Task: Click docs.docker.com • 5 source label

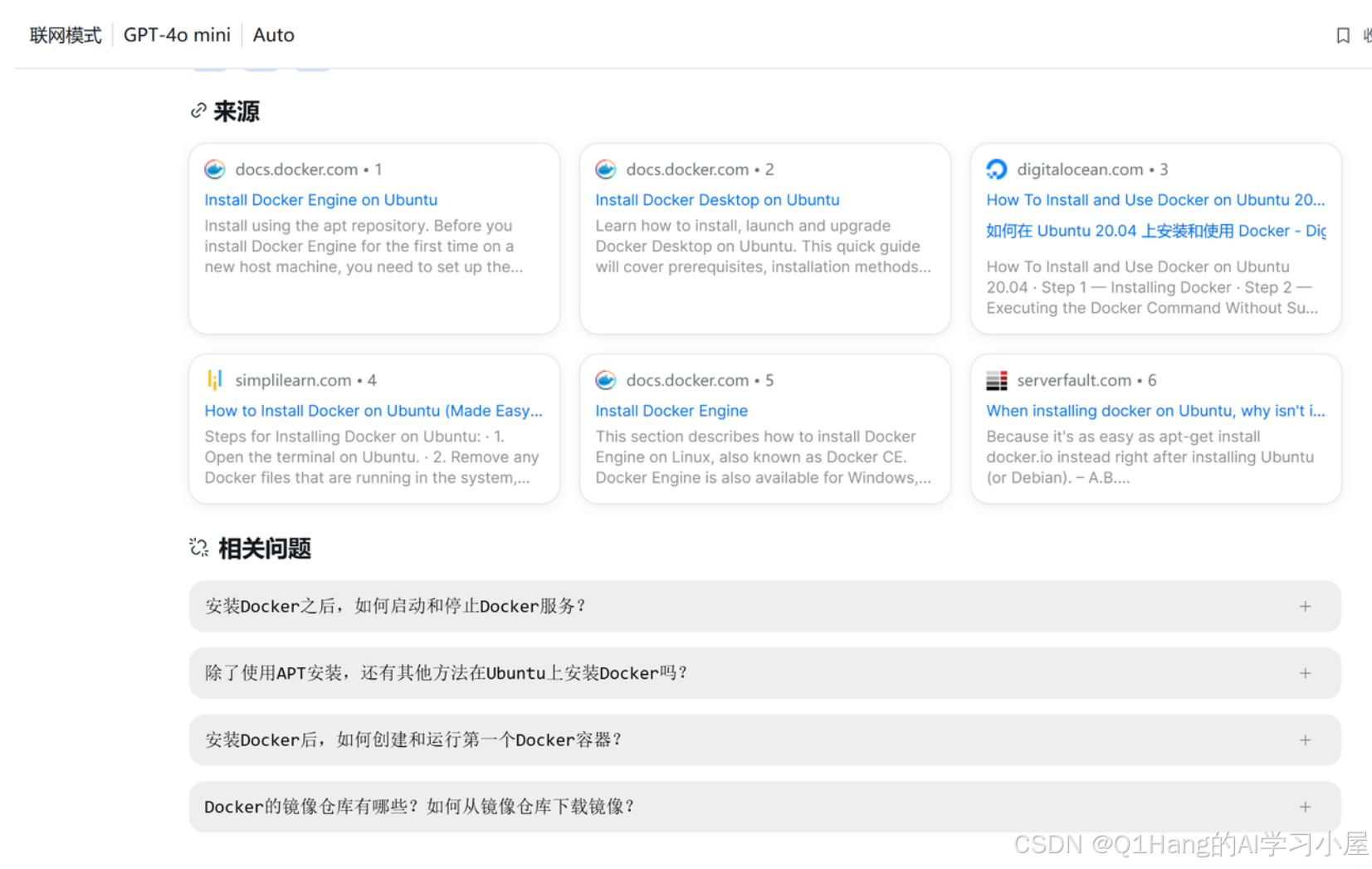Action: point(700,380)
